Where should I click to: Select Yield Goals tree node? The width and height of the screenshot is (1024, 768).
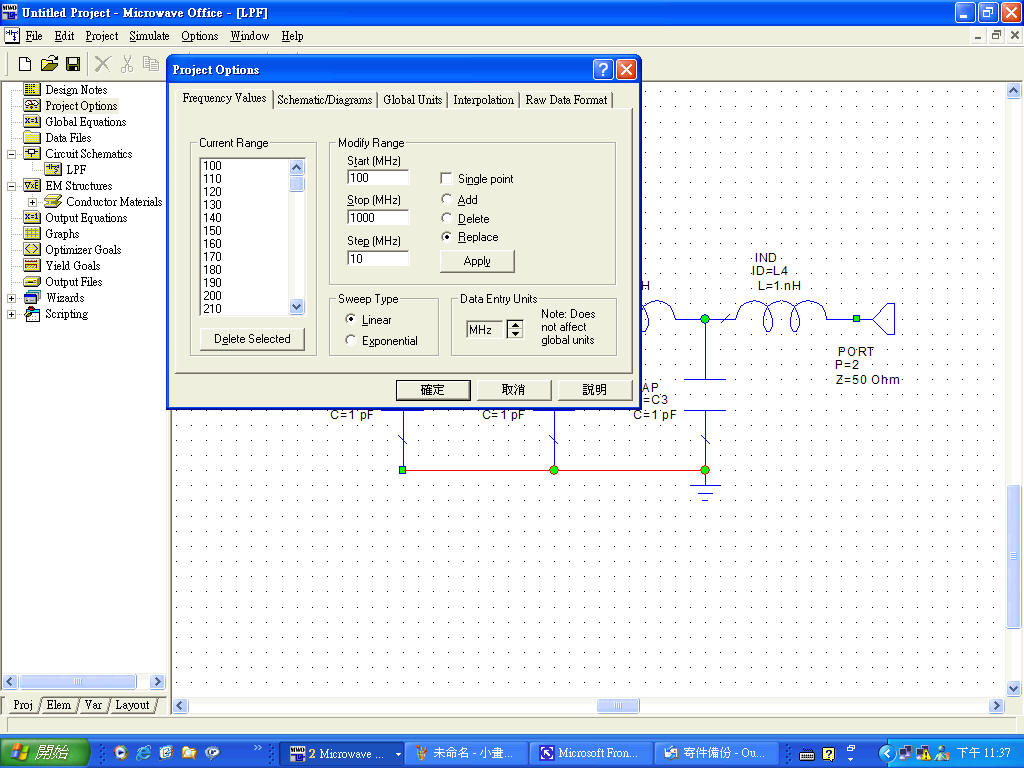point(72,266)
